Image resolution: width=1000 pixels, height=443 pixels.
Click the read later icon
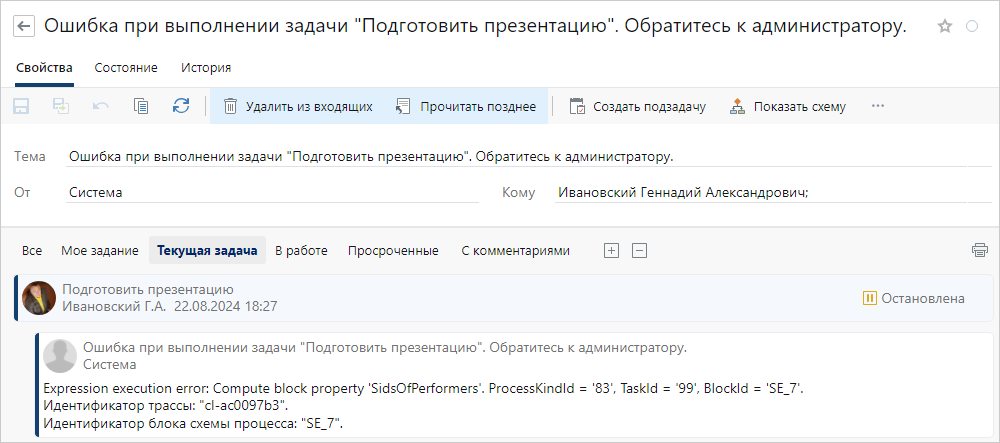[402, 106]
